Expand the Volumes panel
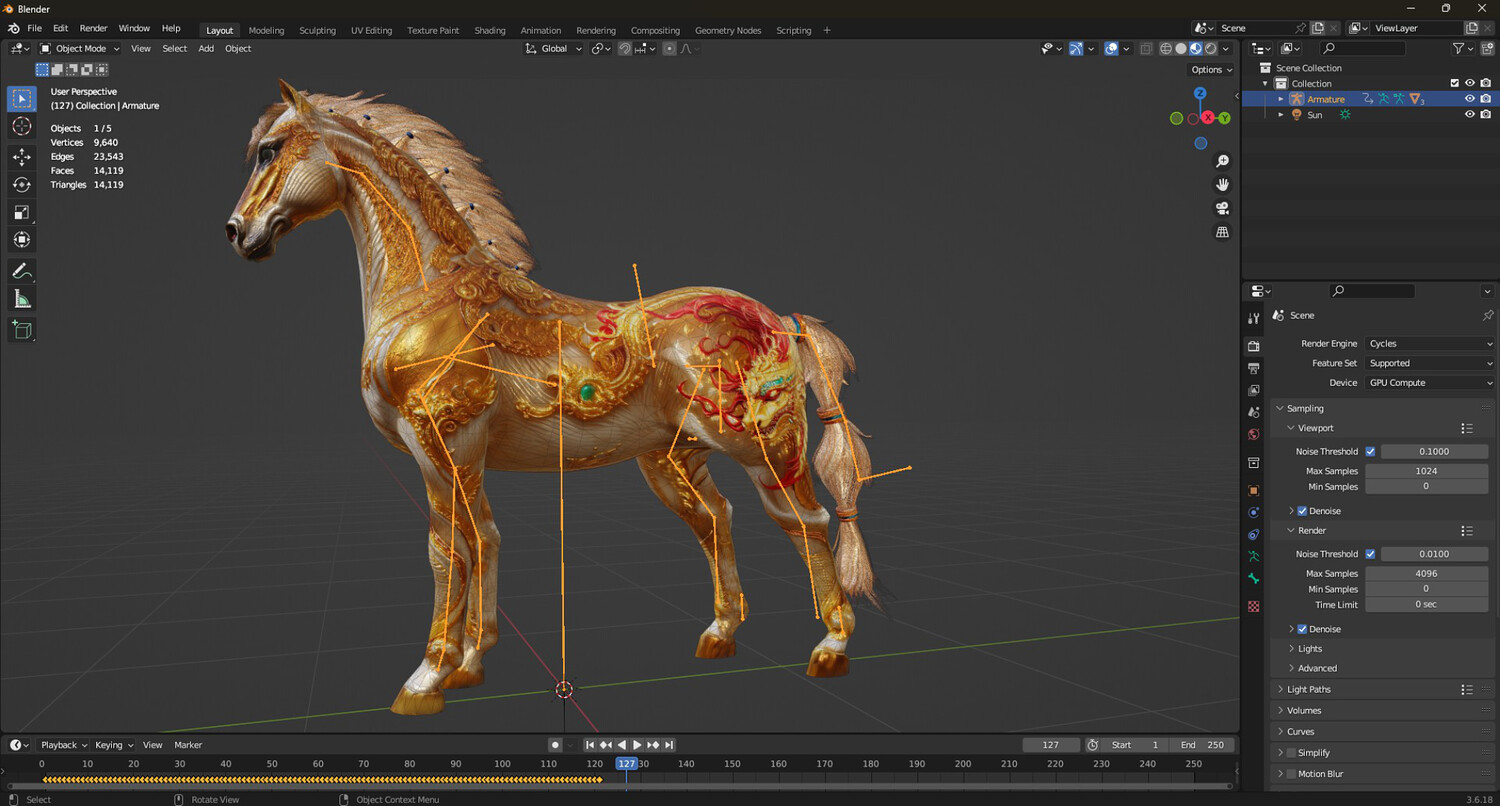Viewport: 1500px width, 806px height. (x=1382, y=711)
